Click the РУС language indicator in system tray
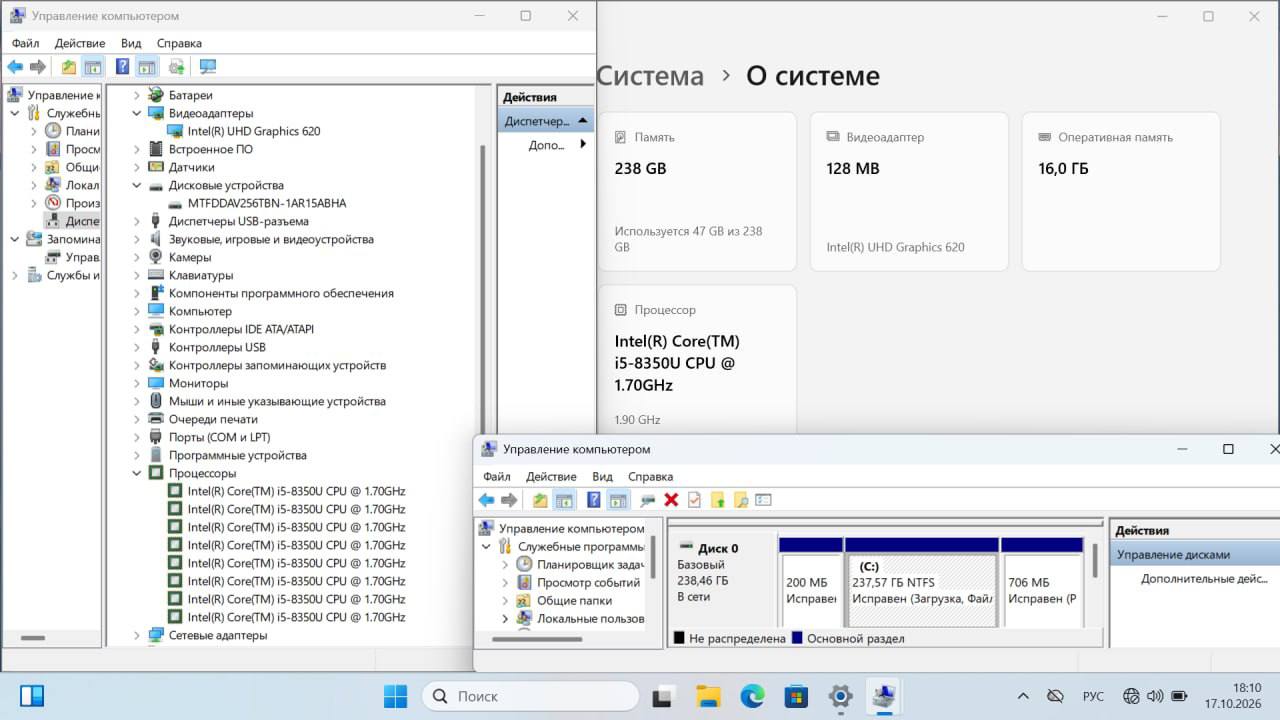 (1093, 696)
